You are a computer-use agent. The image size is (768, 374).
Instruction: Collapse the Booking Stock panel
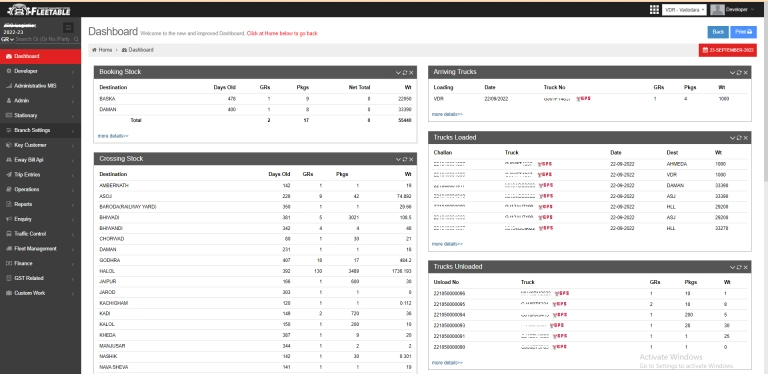click(398, 72)
